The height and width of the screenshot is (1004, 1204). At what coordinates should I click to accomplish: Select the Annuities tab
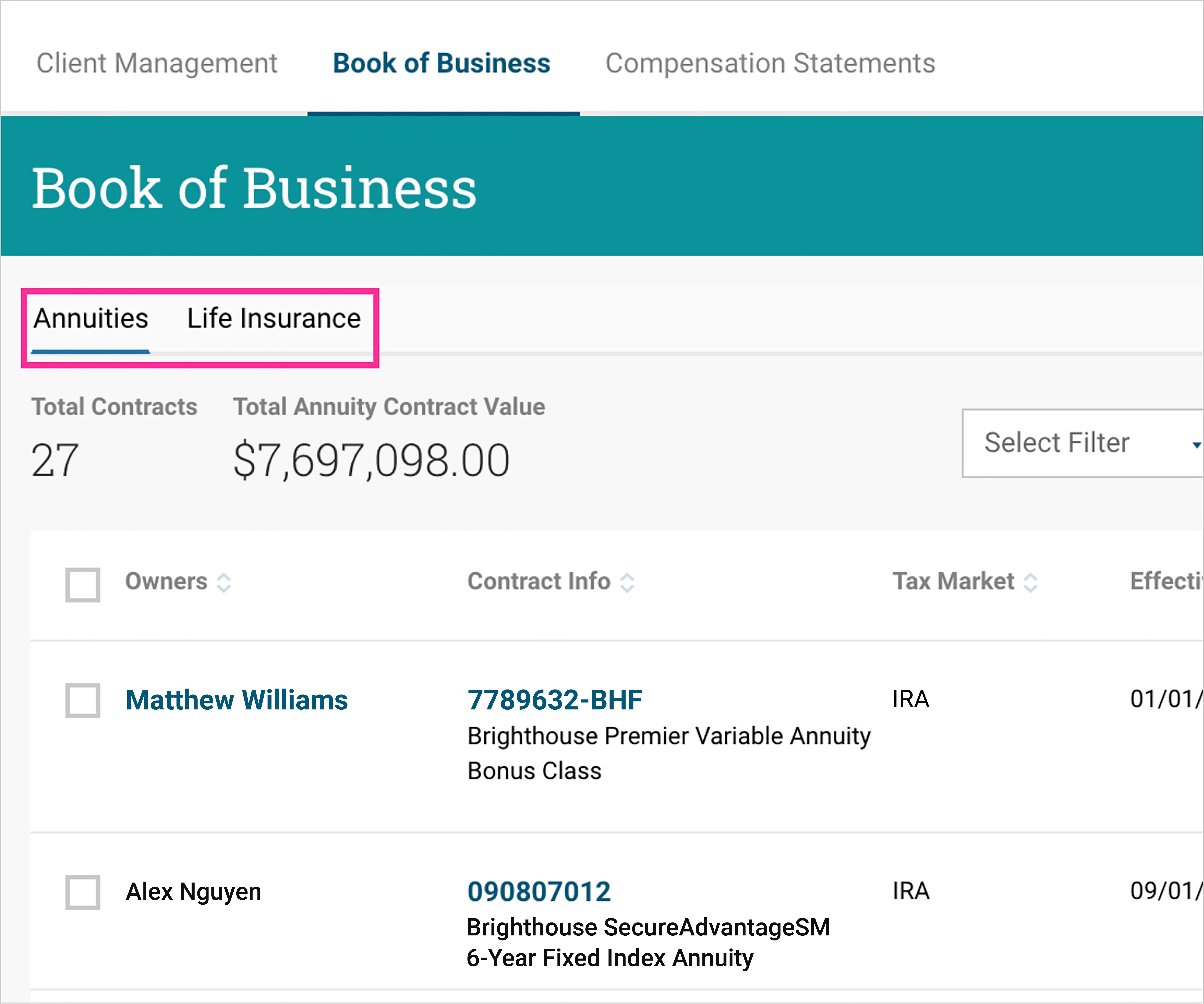[x=91, y=319]
